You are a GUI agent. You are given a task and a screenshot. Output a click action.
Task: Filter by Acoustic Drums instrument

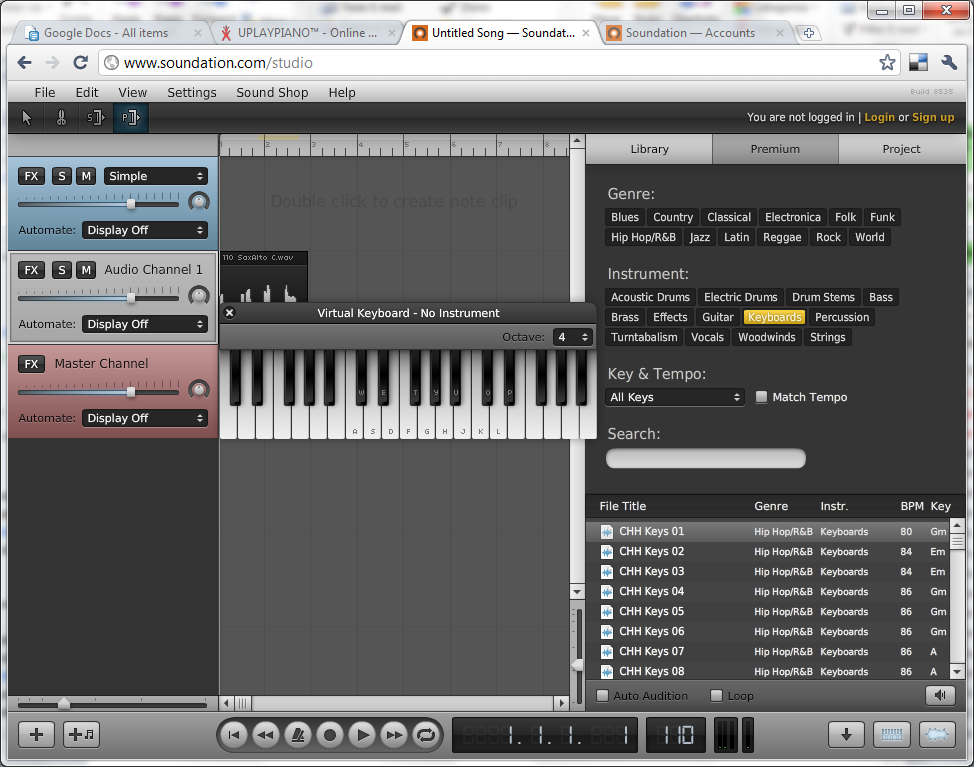(x=650, y=297)
